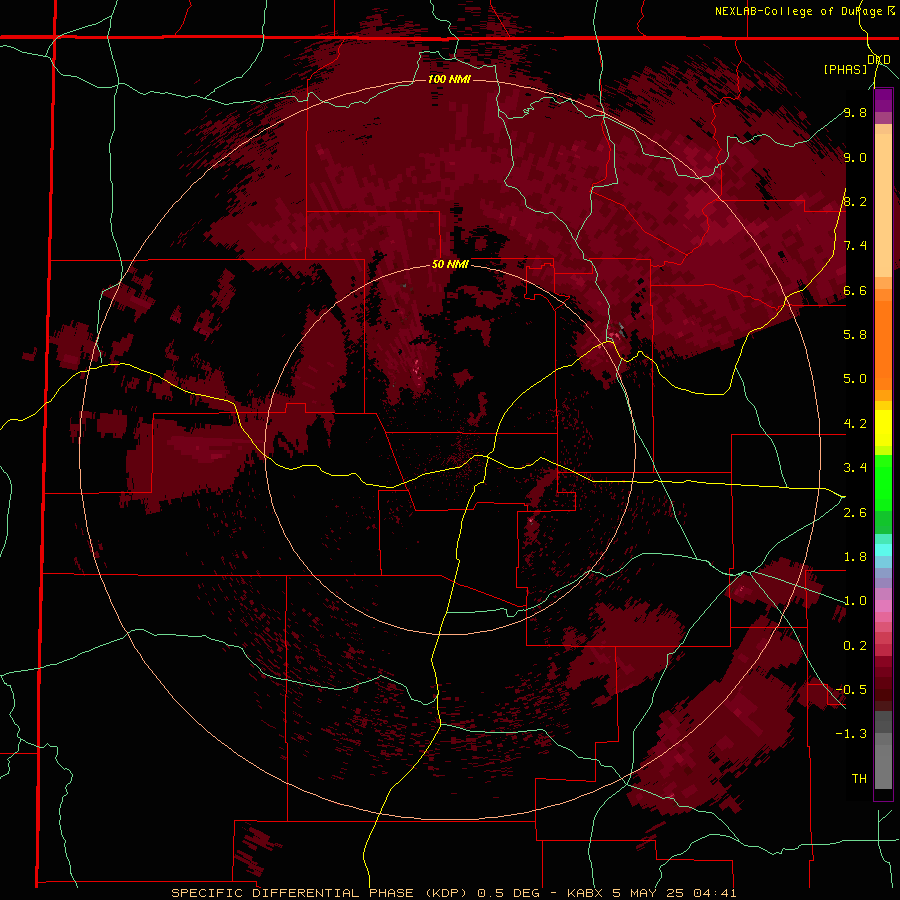Pick the bright green segment of color bar

(x=883, y=484)
